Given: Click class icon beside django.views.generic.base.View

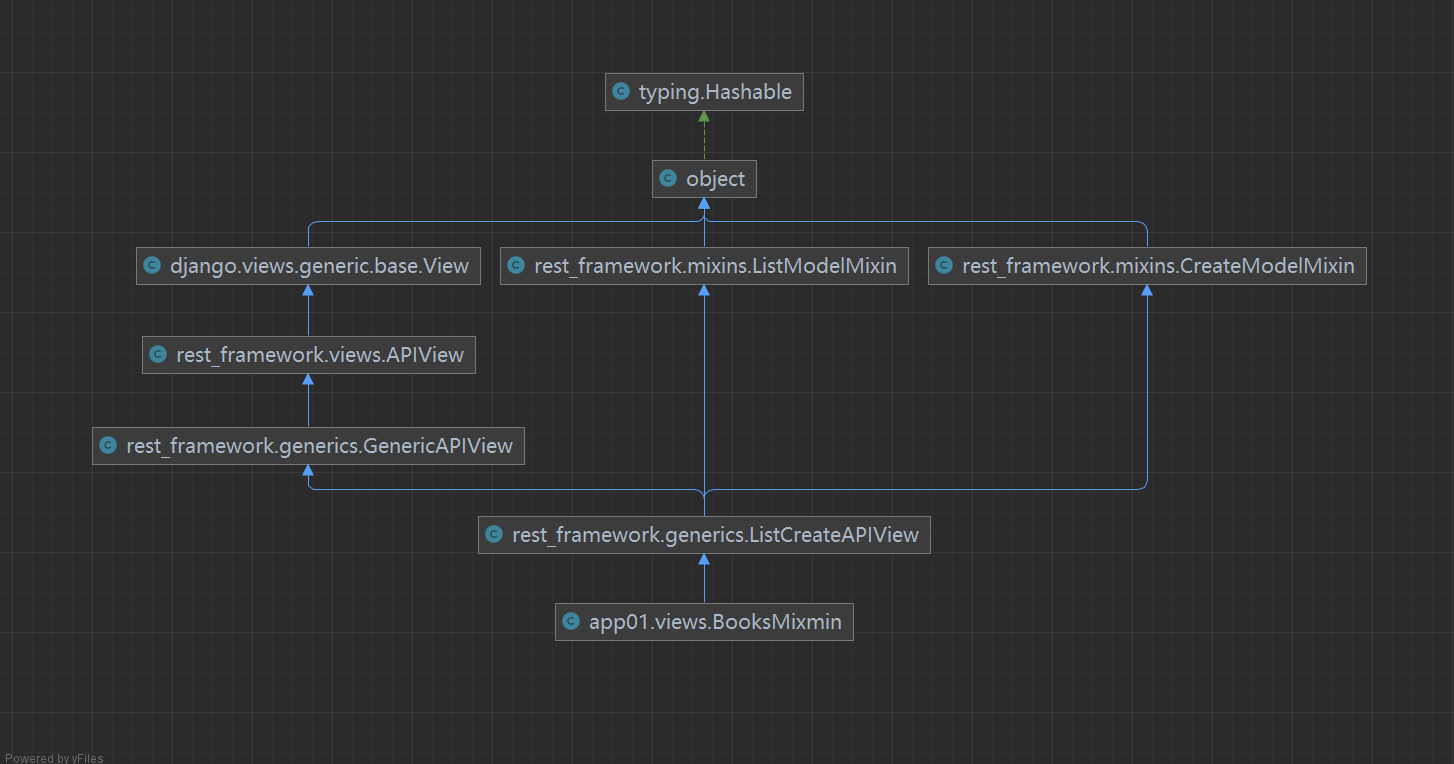Looking at the screenshot, I should (152, 266).
